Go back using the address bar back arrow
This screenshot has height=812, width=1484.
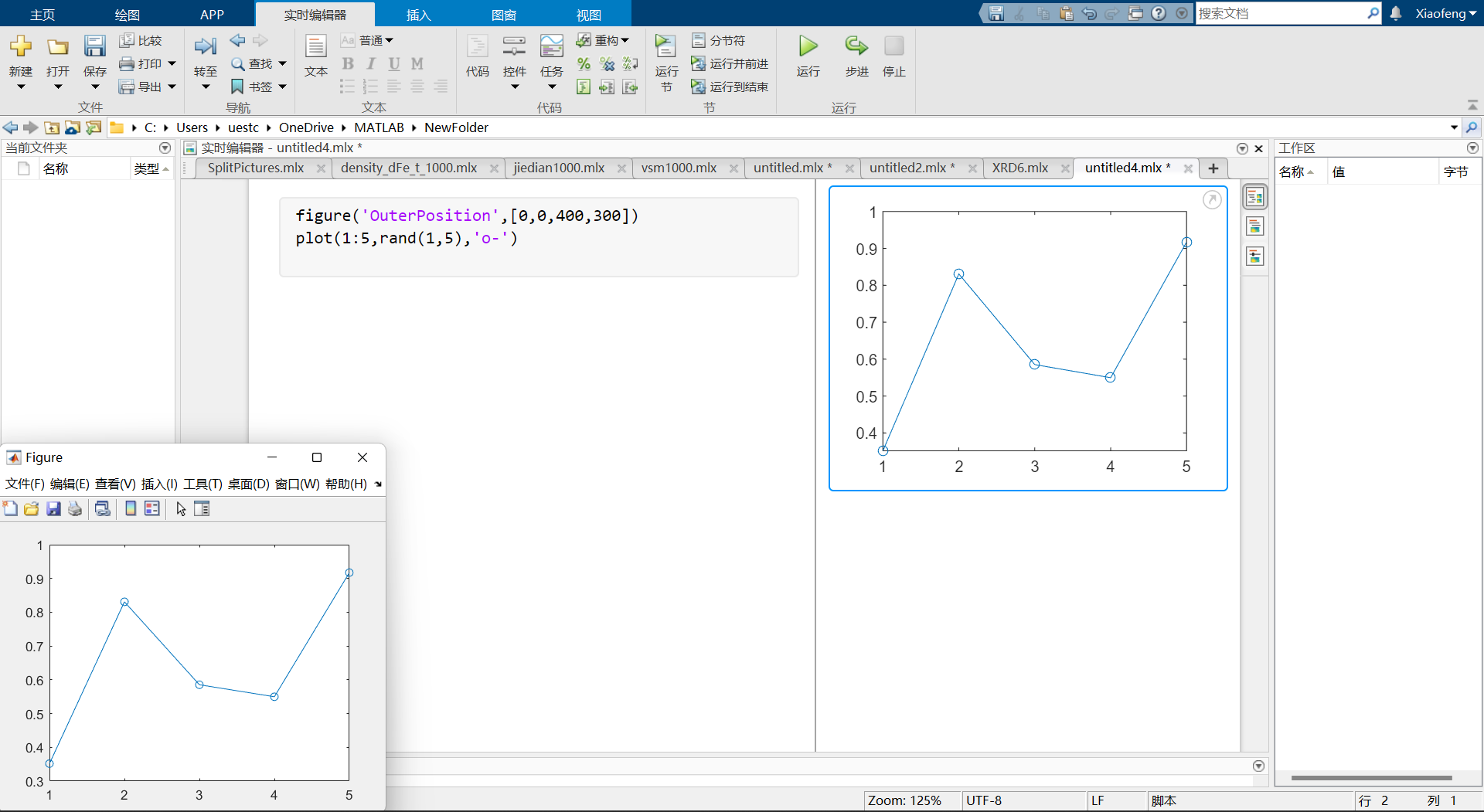(10, 127)
